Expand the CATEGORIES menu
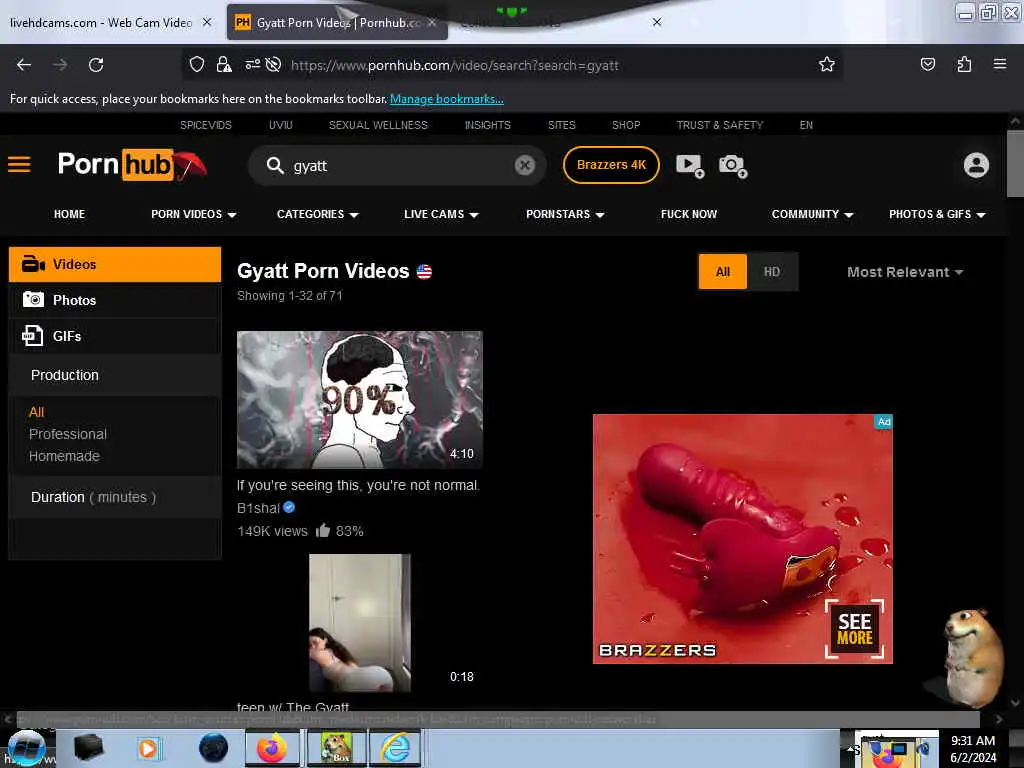 (x=317, y=214)
